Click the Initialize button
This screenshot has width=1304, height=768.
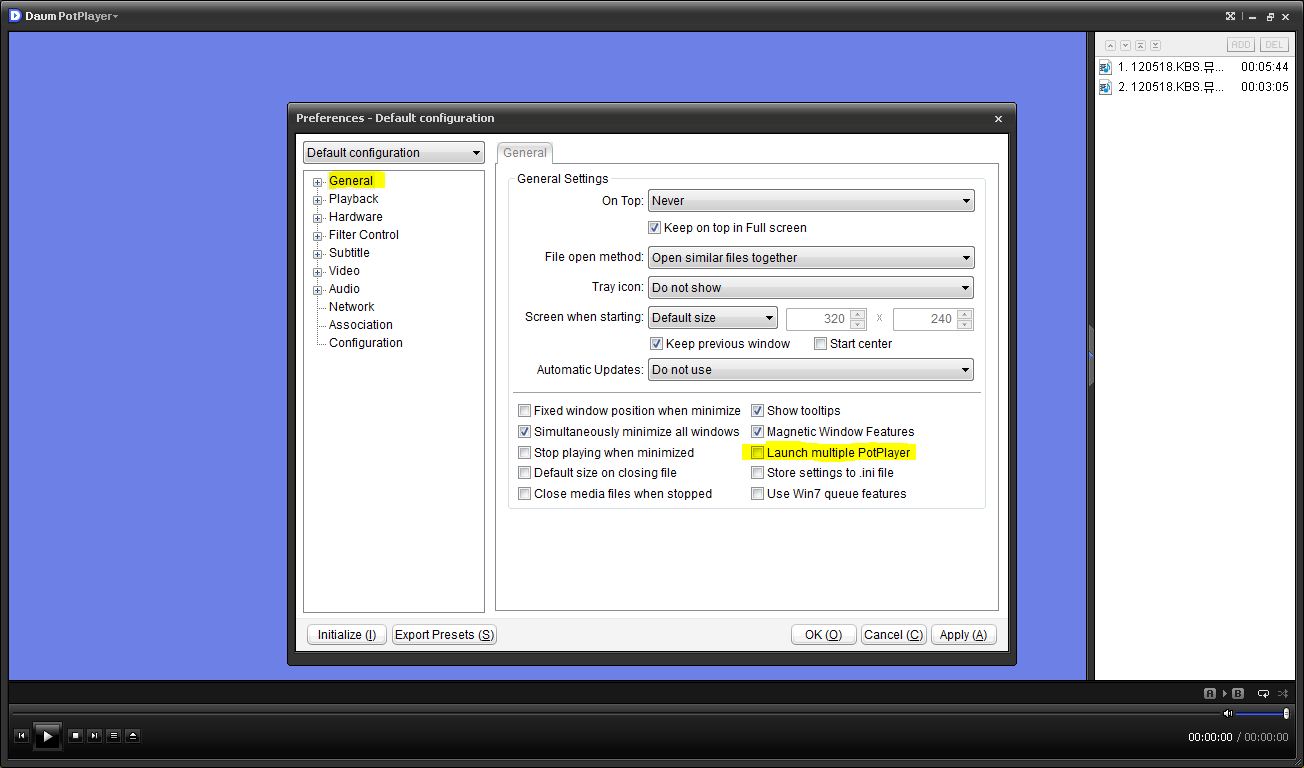pos(347,635)
